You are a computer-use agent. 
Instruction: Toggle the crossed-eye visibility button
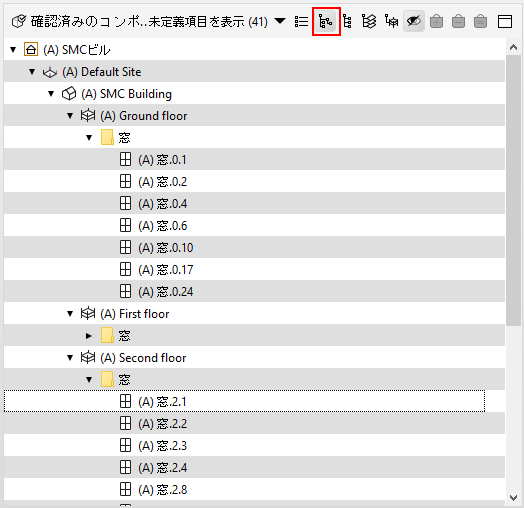414,22
